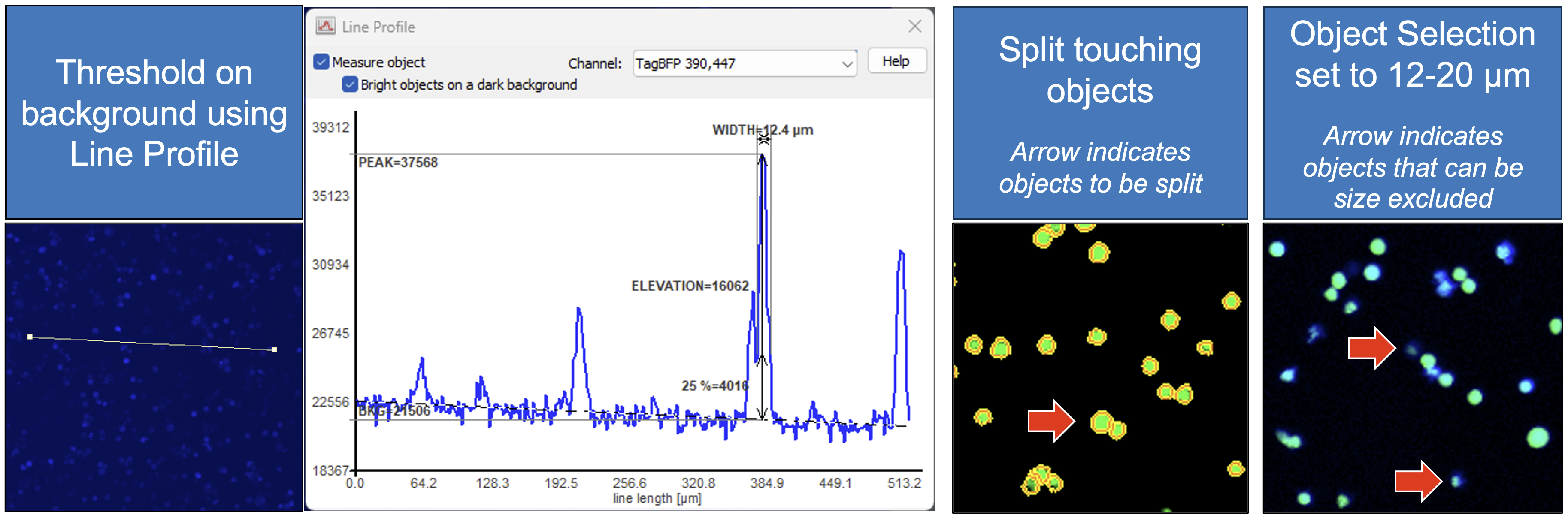Click the Object Selection fluorescence image panel
This screenshot has height=518, width=1568.
[1412, 368]
